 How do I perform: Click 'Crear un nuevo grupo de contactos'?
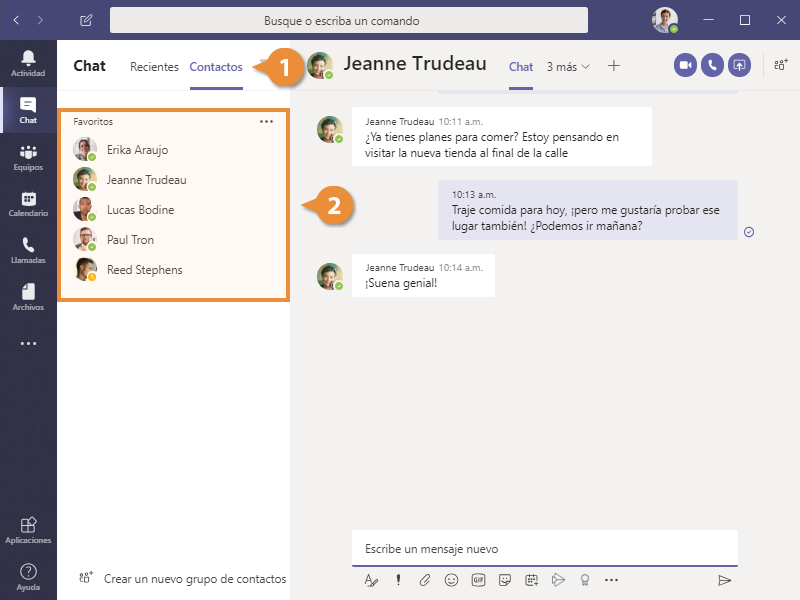[183, 579]
